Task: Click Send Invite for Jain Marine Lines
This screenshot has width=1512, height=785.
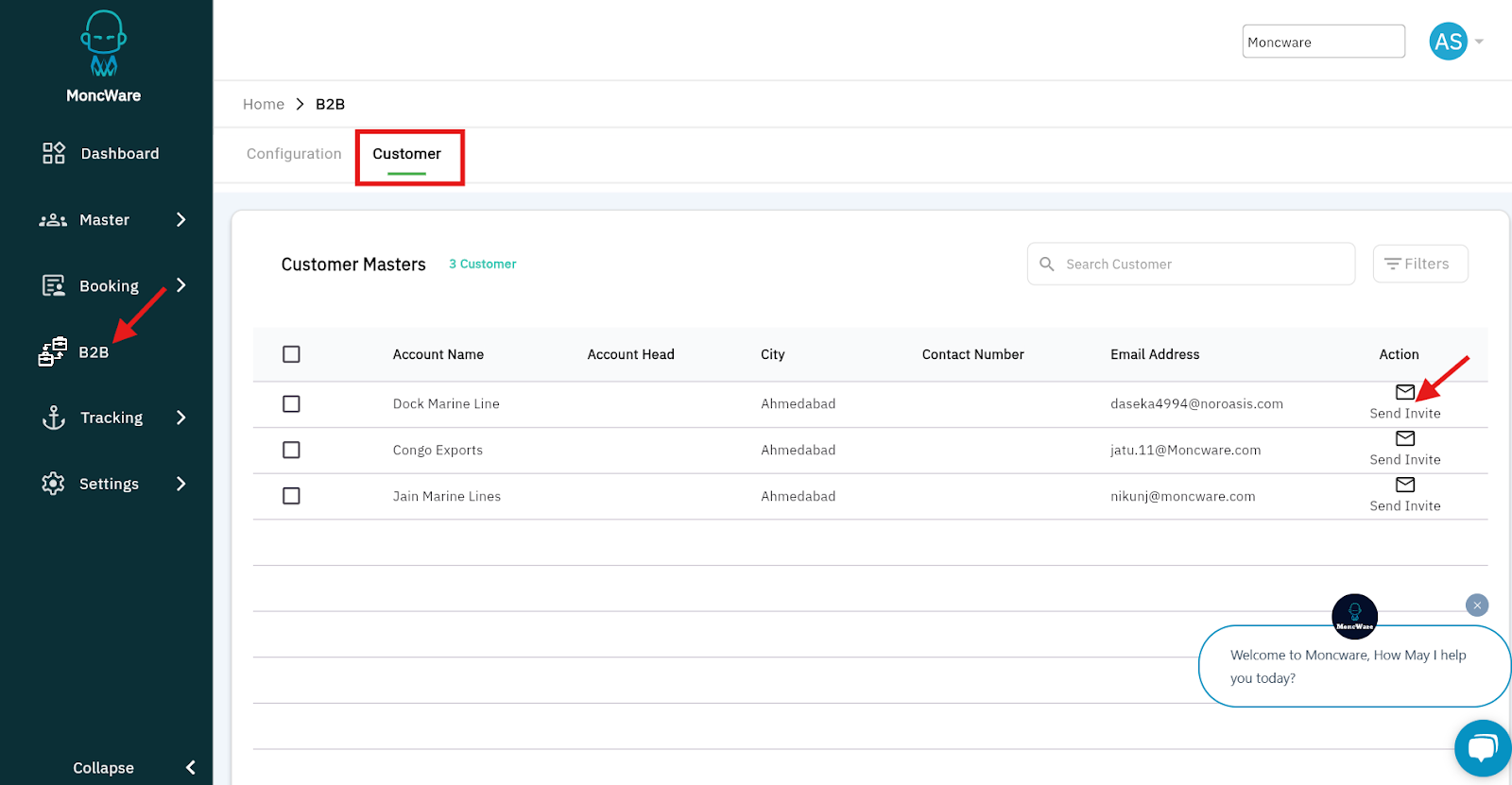Action: pos(1405,506)
